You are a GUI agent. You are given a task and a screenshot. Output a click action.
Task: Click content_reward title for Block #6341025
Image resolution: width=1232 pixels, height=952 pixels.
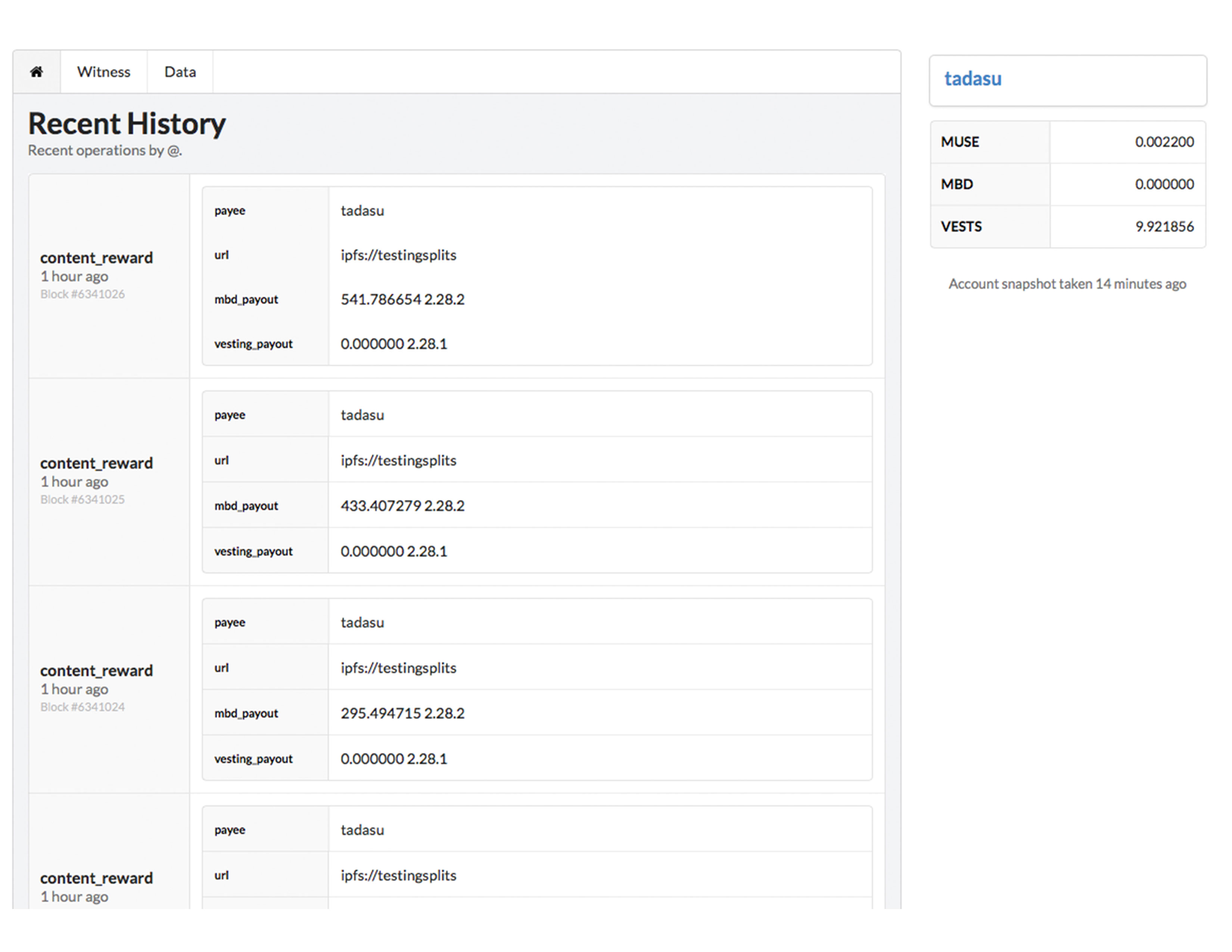tap(96, 464)
